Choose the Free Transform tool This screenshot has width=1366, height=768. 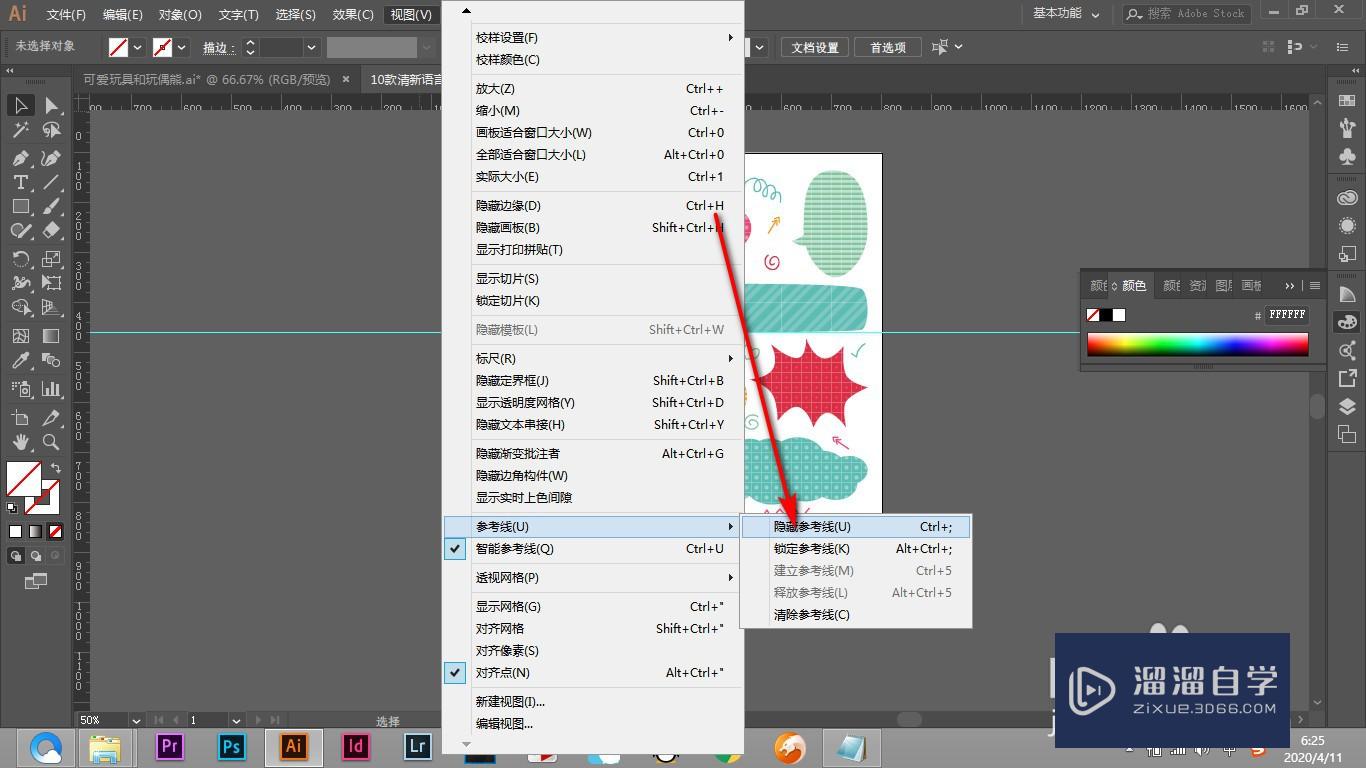tap(51, 283)
